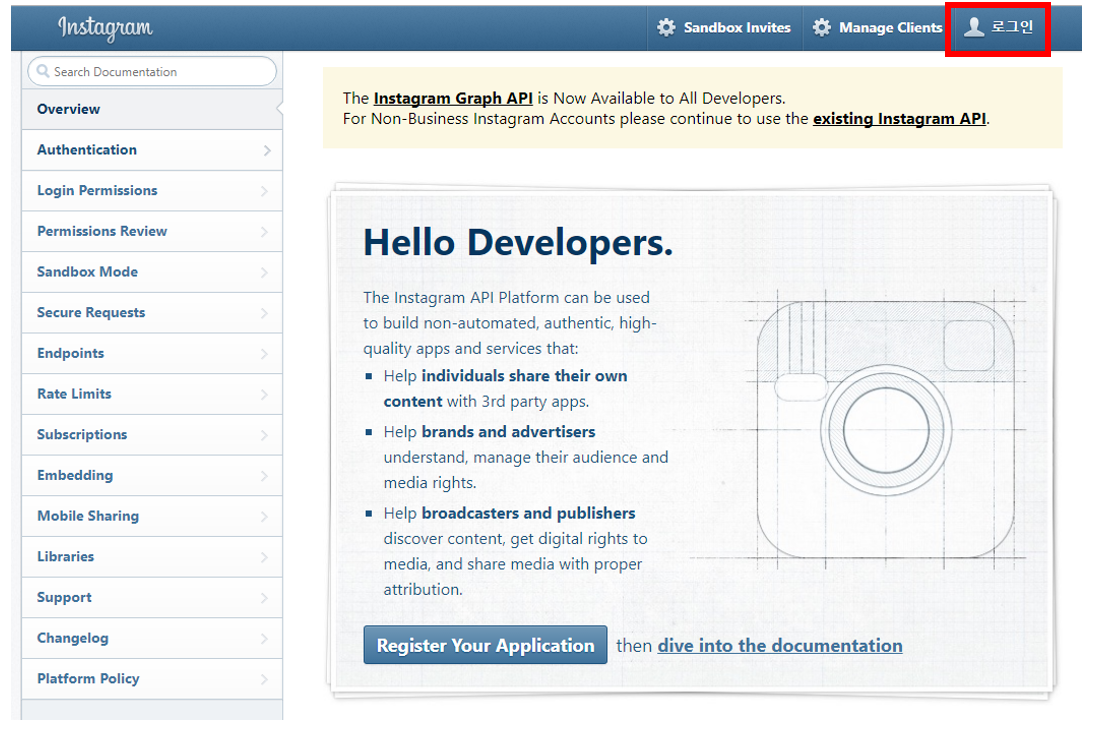Expand the Endpoints chevron arrow

[264, 354]
